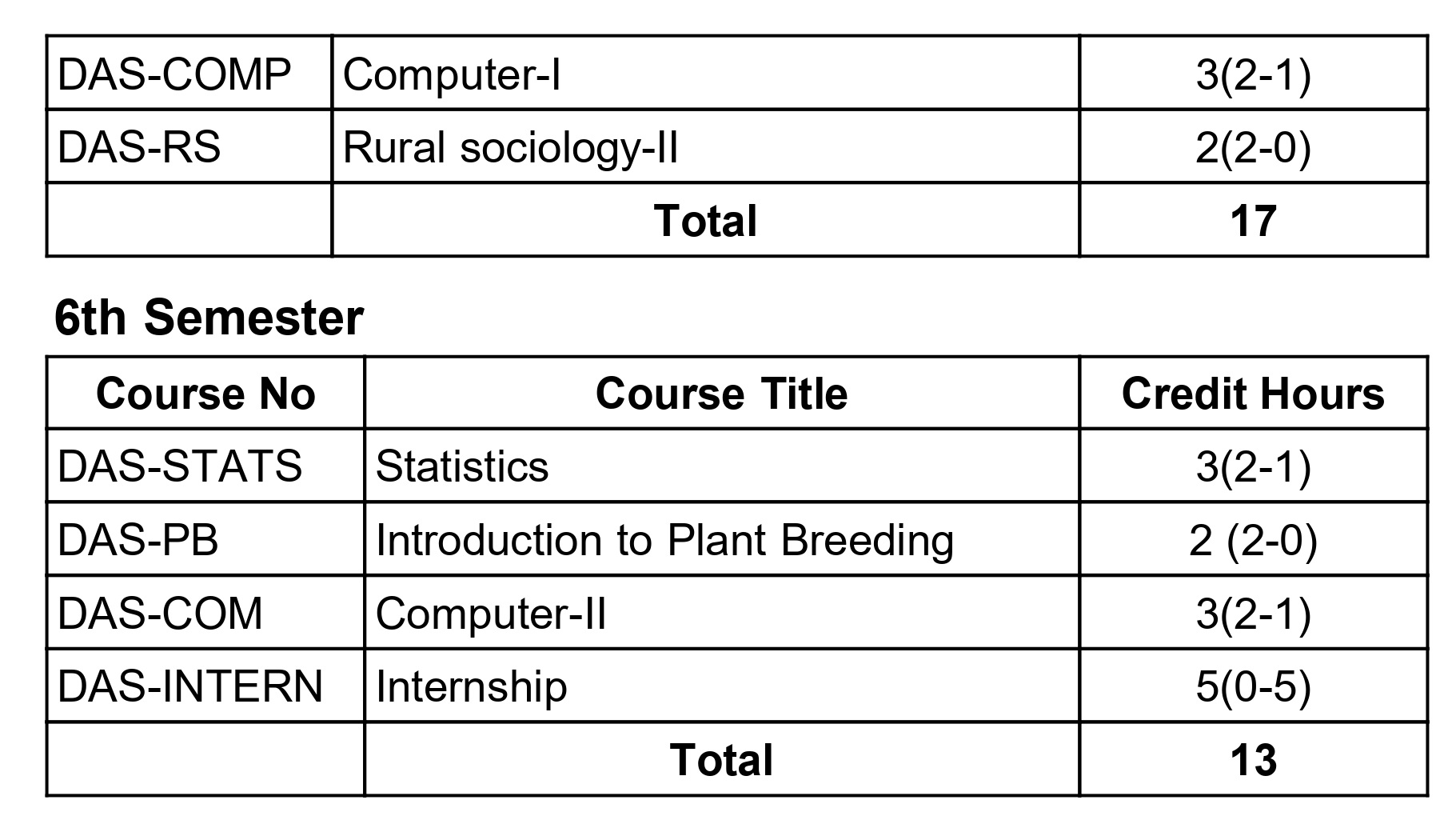Click Internship credit hours 5(0-5)
The width and height of the screenshot is (1456, 820).
point(1252,686)
